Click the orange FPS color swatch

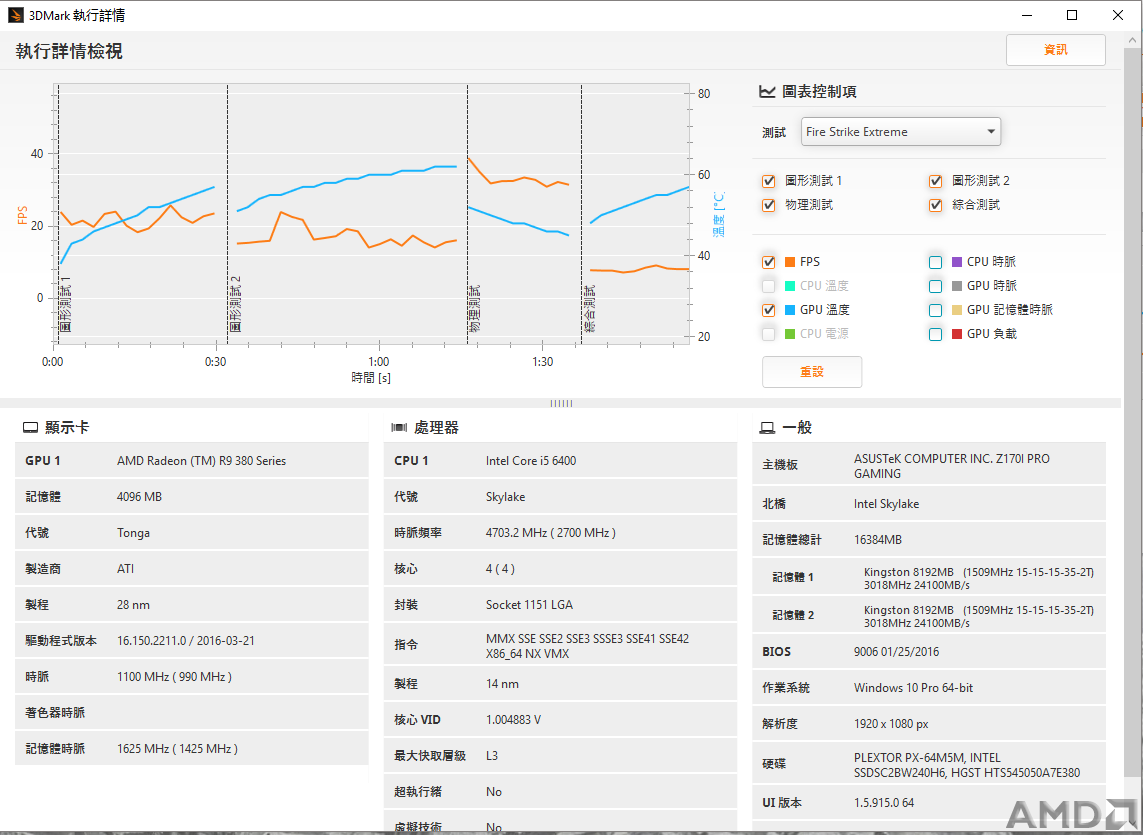[789, 262]
